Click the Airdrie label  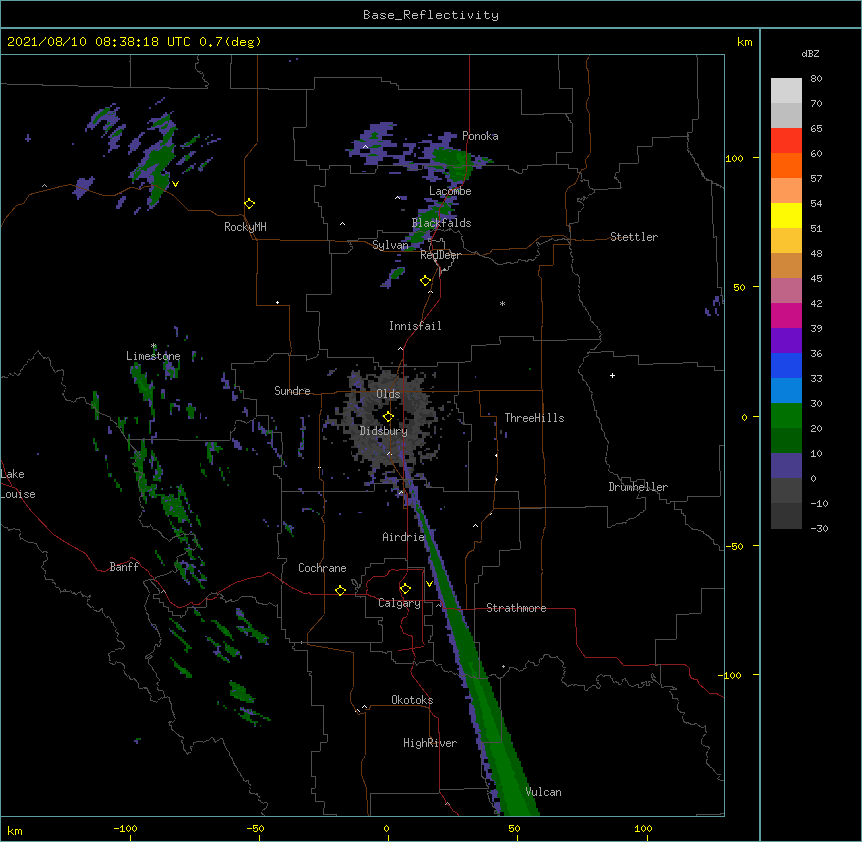pos(403,537)
